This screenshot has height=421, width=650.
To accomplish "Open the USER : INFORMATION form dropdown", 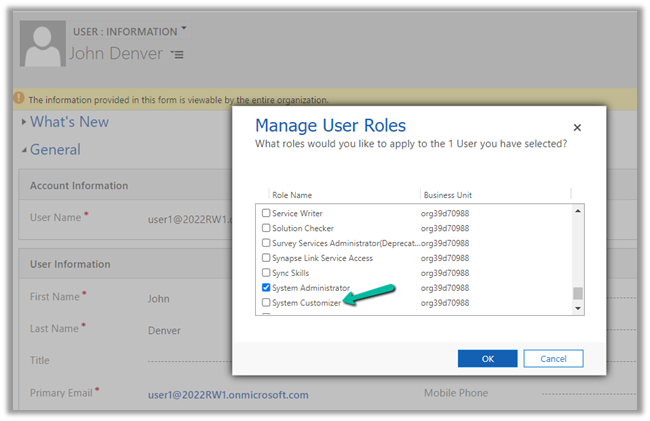I will coord(184,31).
